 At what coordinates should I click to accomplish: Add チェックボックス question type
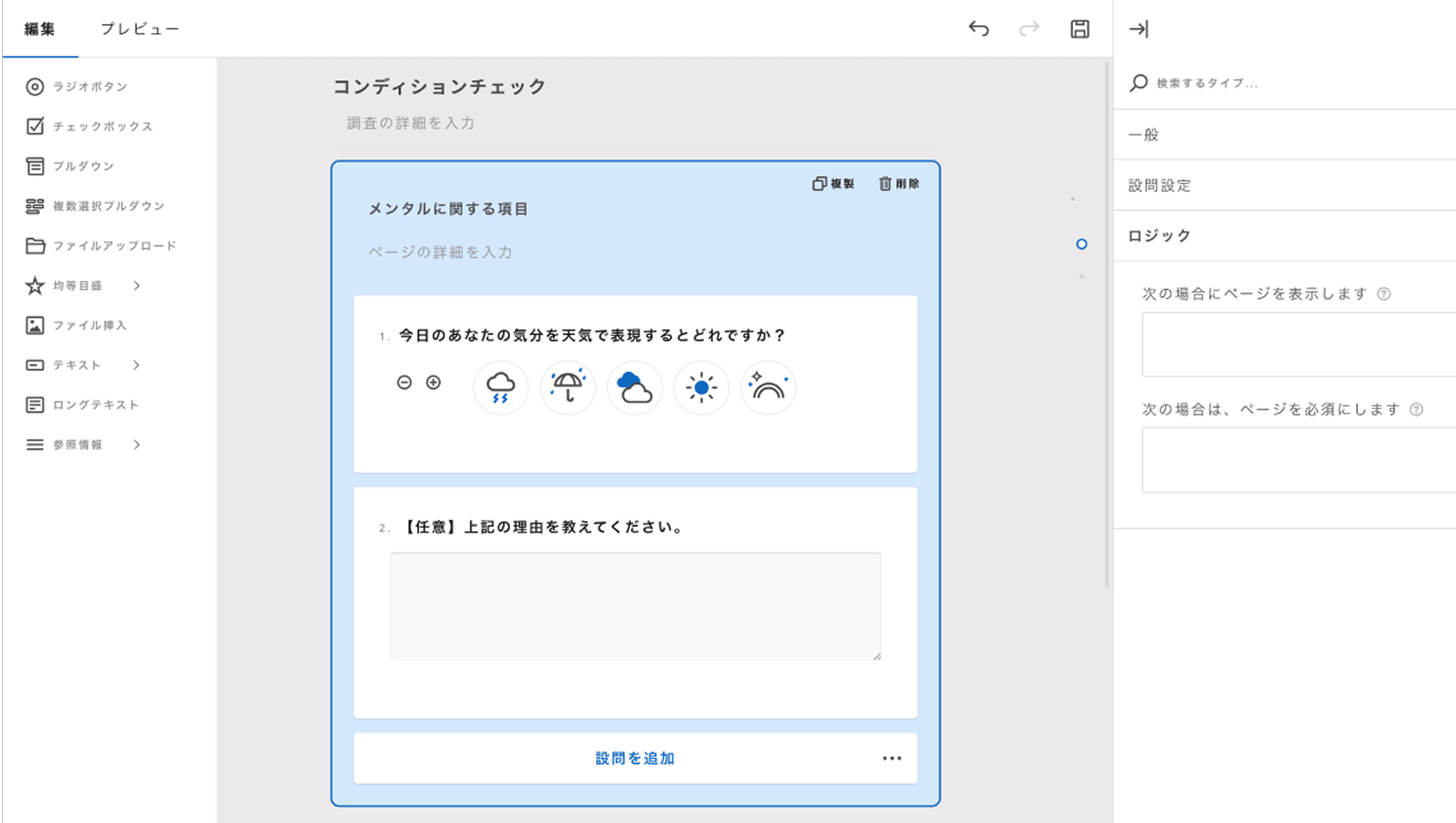coord(102,127)
